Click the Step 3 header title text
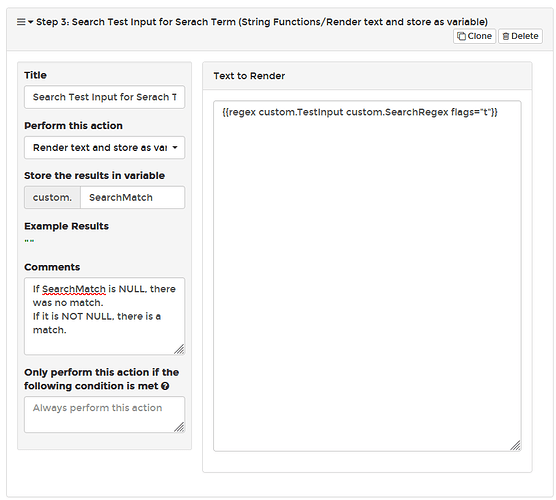This screenshot has height=500, width=556. coord(262,22)
